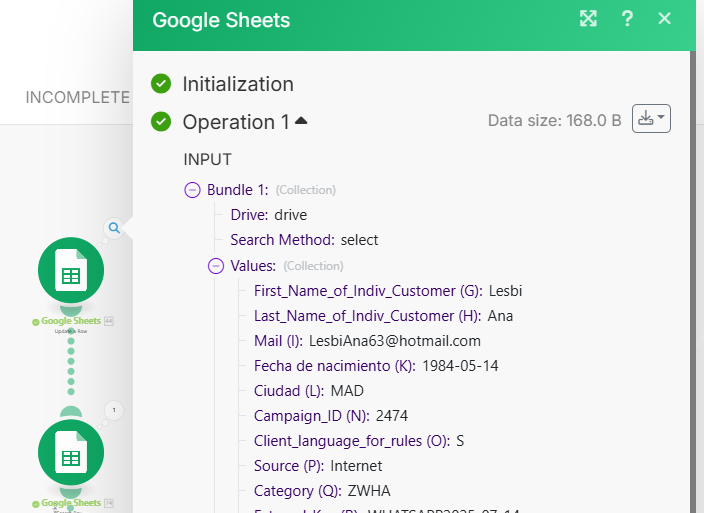
Task: Open help via the question mark icon
Action: point(627,19)
